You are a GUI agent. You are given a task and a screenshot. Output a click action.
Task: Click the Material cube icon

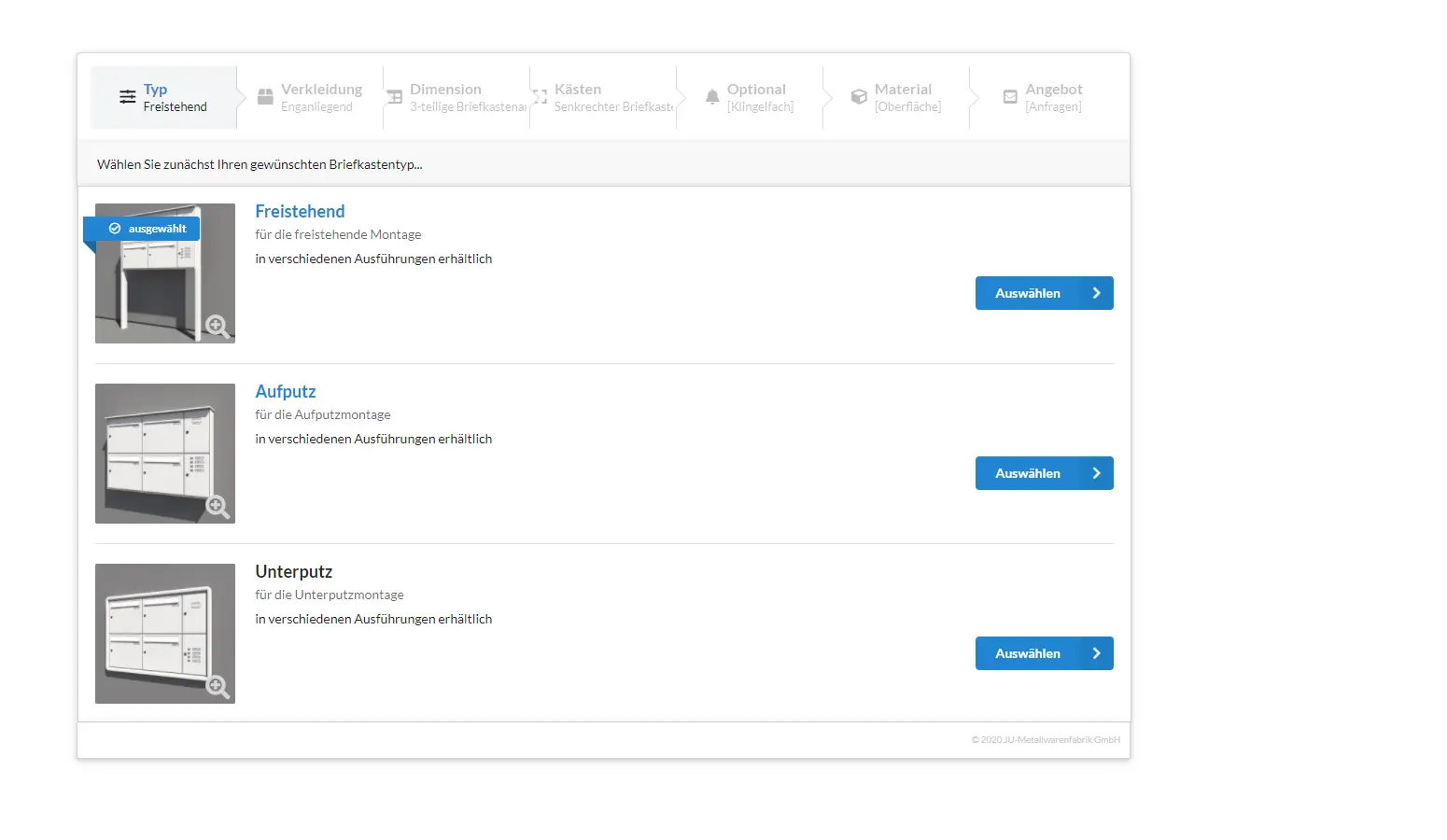859,97
